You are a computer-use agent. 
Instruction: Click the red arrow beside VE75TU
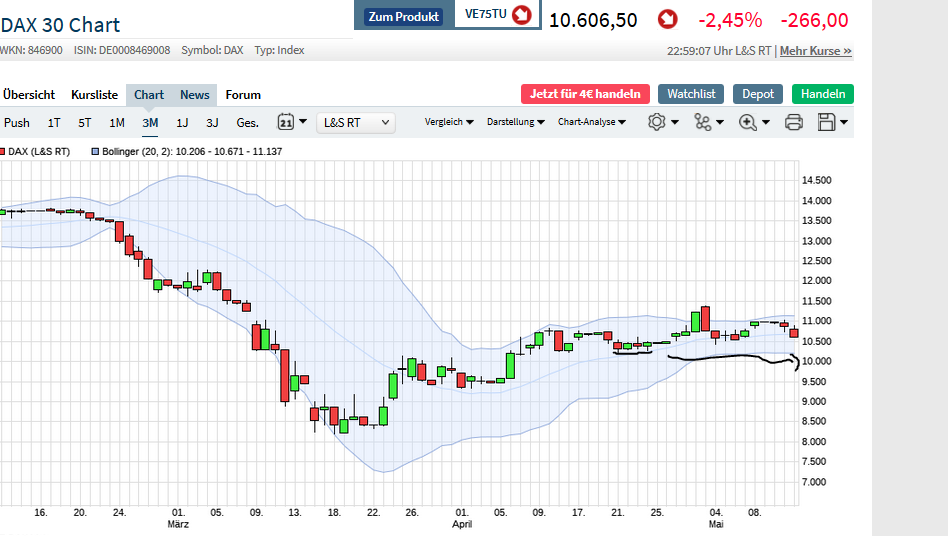click(521, 16)
